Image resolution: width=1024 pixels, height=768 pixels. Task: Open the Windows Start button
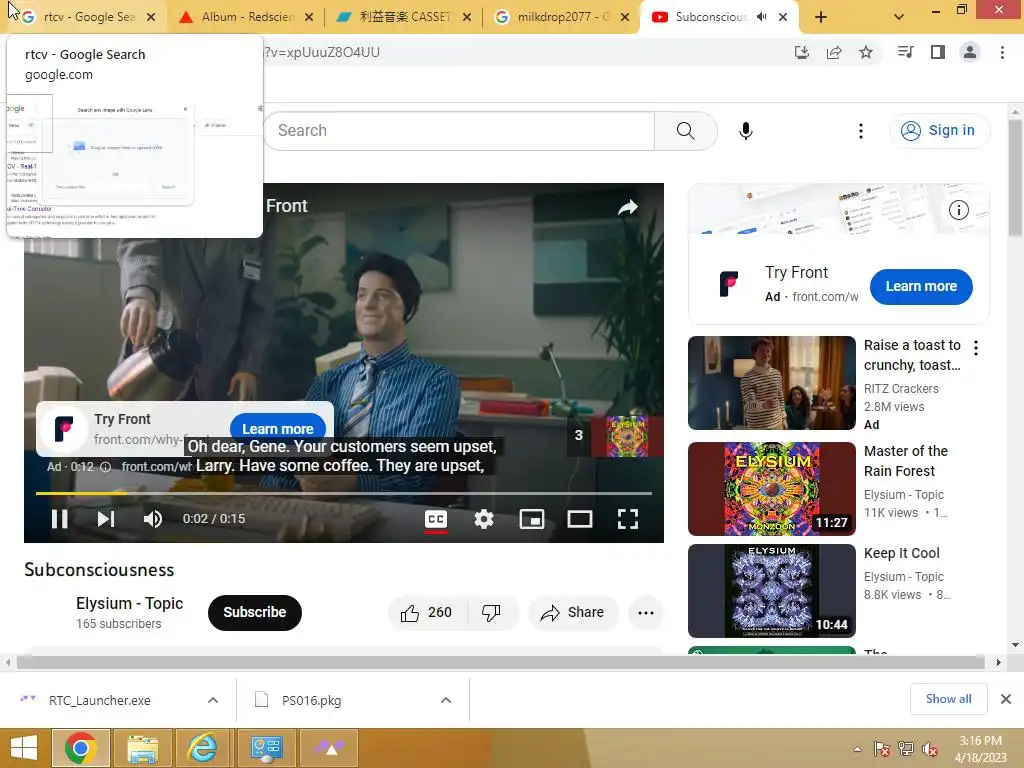click(24, 748)
